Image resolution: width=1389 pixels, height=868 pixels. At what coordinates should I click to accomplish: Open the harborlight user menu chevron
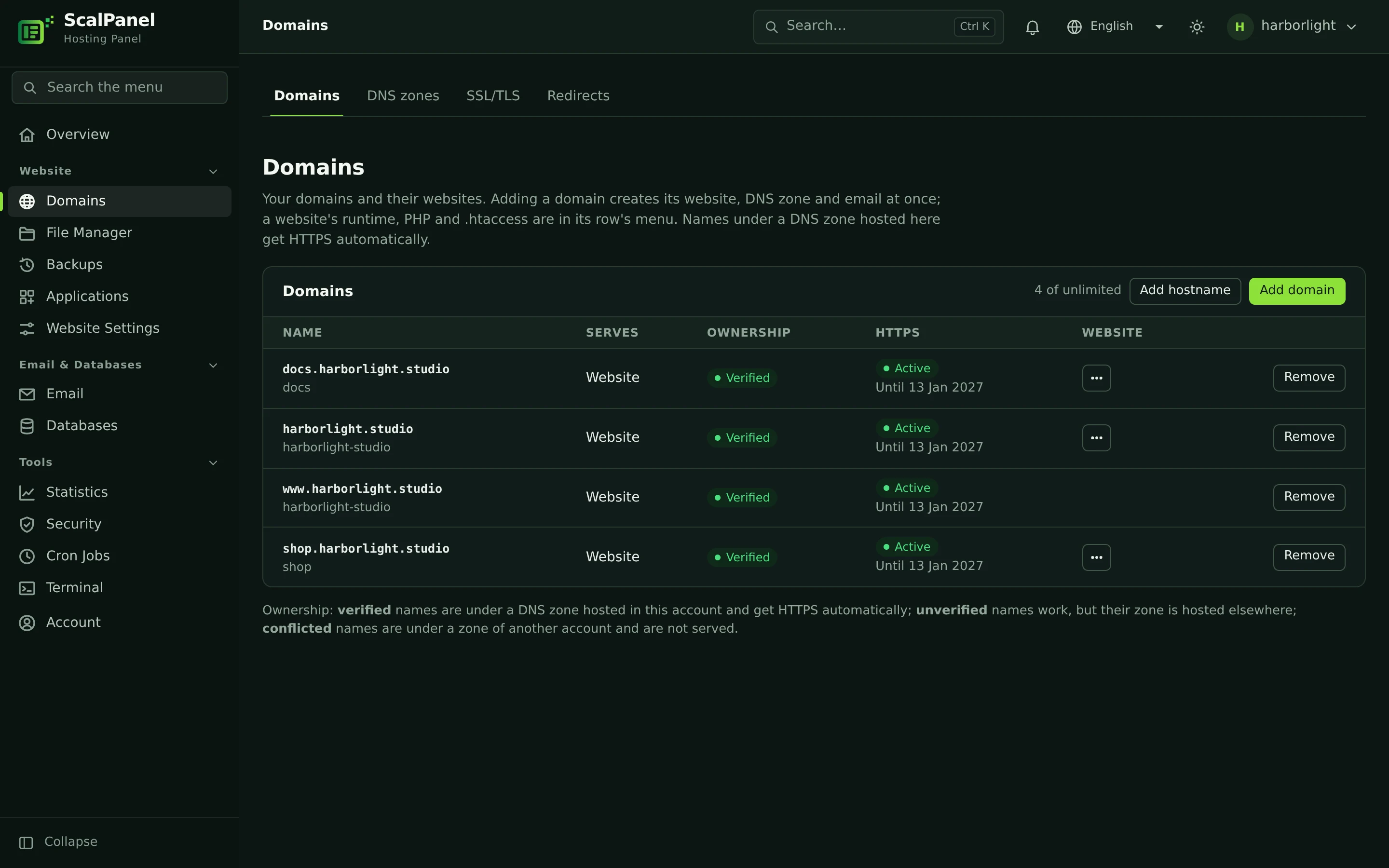coord(1351,27)
